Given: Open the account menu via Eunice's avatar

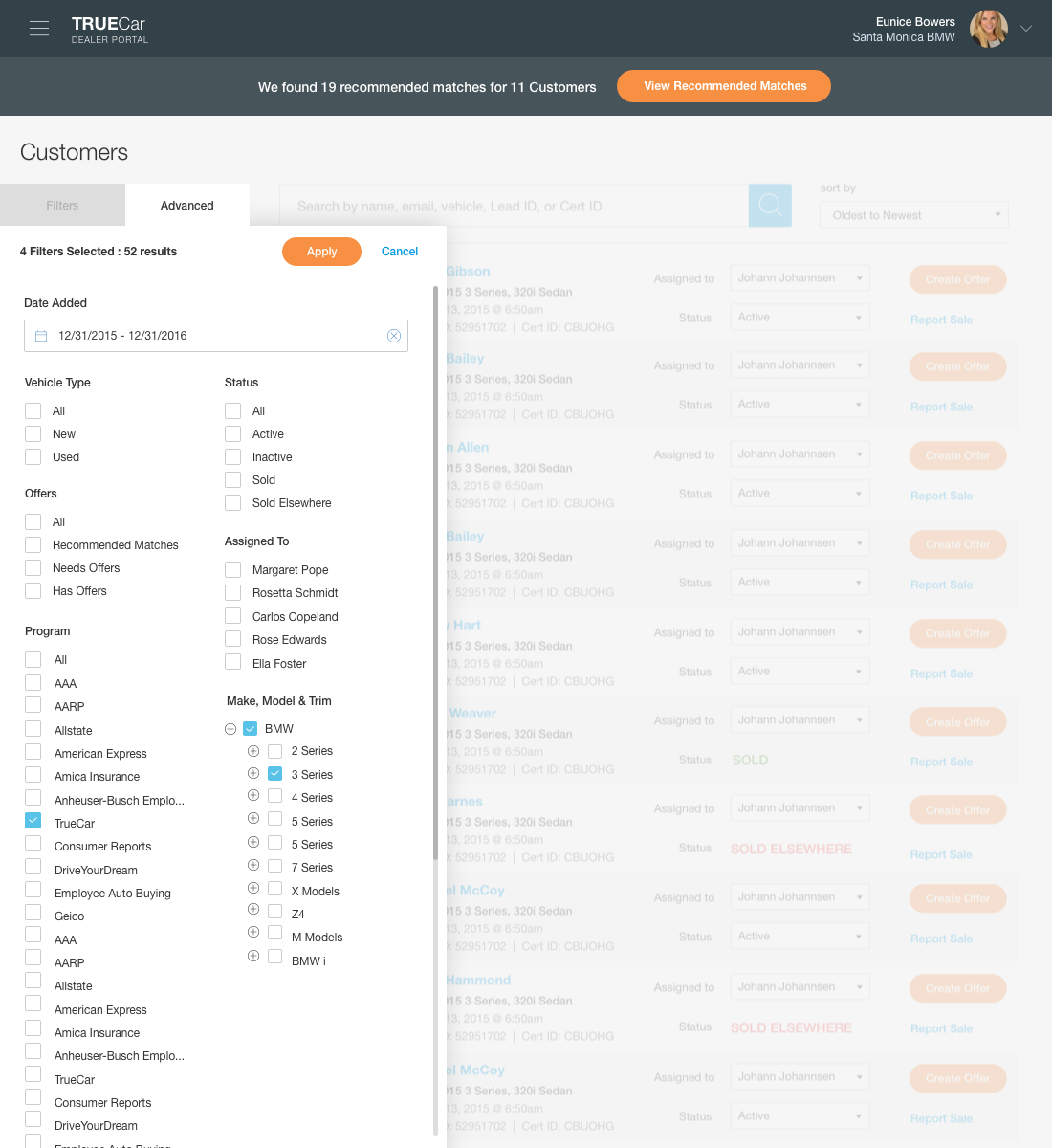Looking at the screenshot, I should [x=988, y=29].
